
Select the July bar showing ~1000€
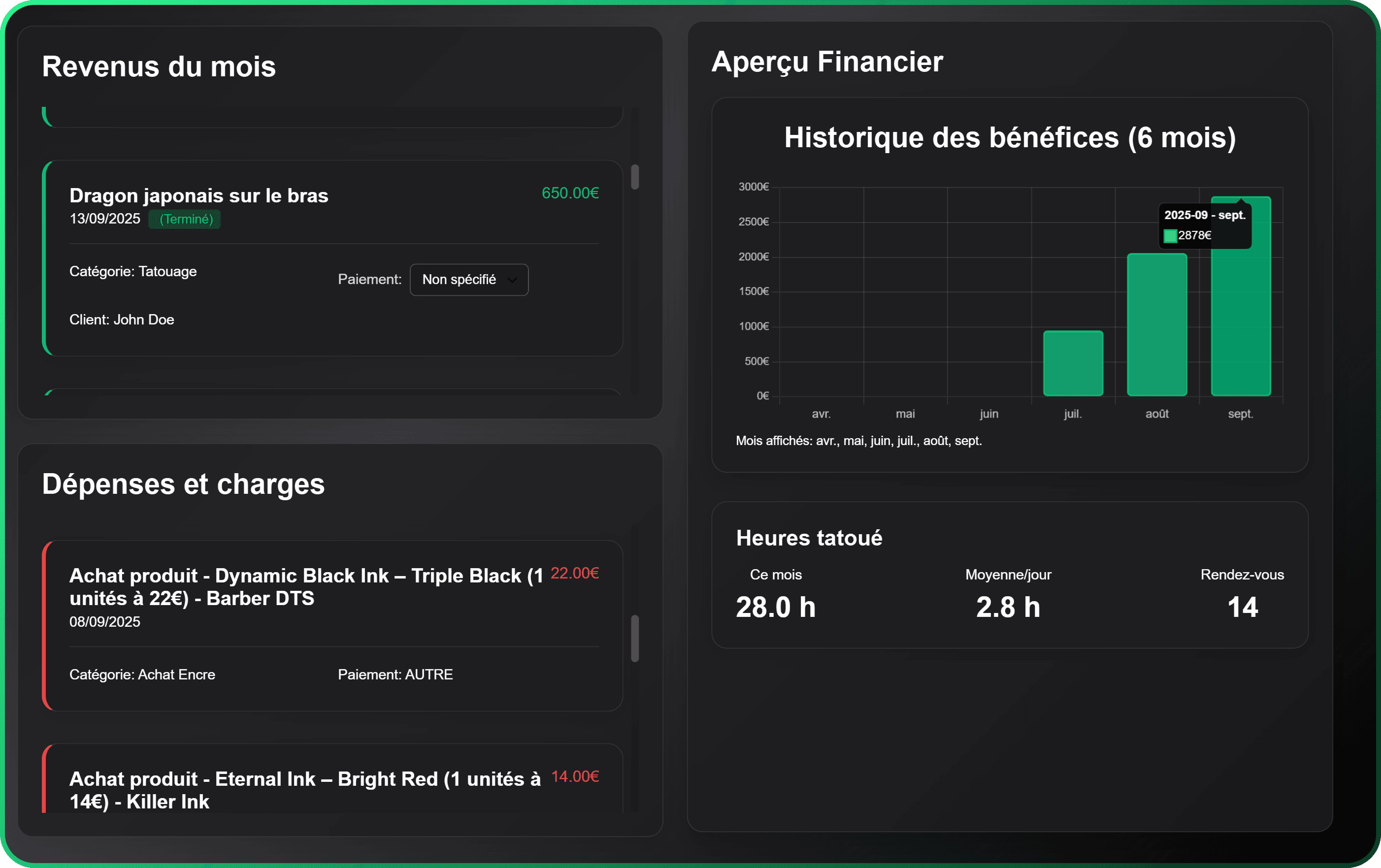1073,363
